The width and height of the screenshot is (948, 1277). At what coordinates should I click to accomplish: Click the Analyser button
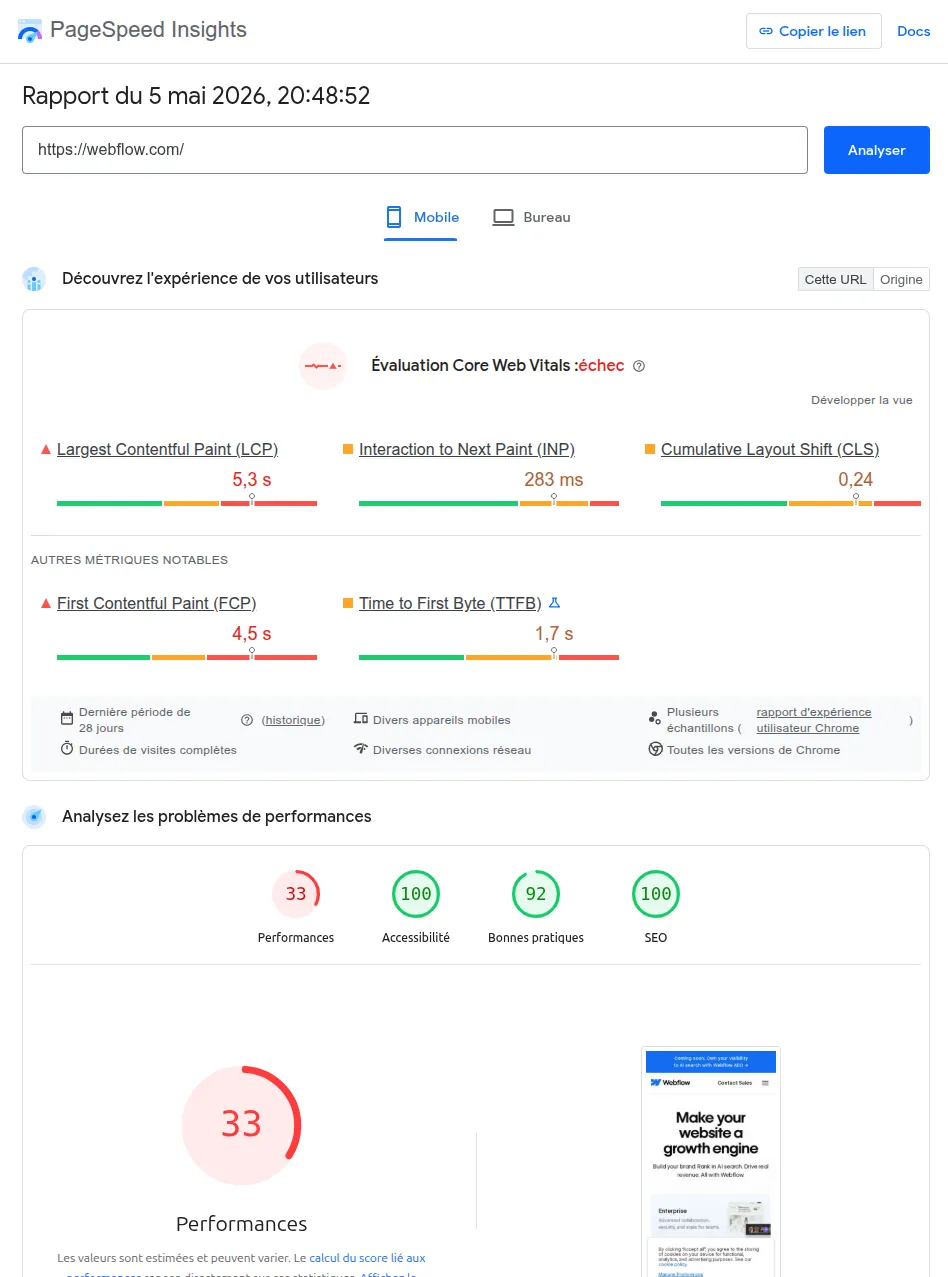(x=877, y=150)
